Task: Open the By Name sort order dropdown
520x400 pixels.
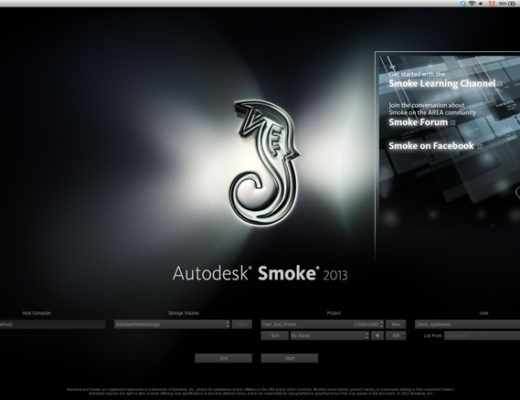Action: click(330, 336)
